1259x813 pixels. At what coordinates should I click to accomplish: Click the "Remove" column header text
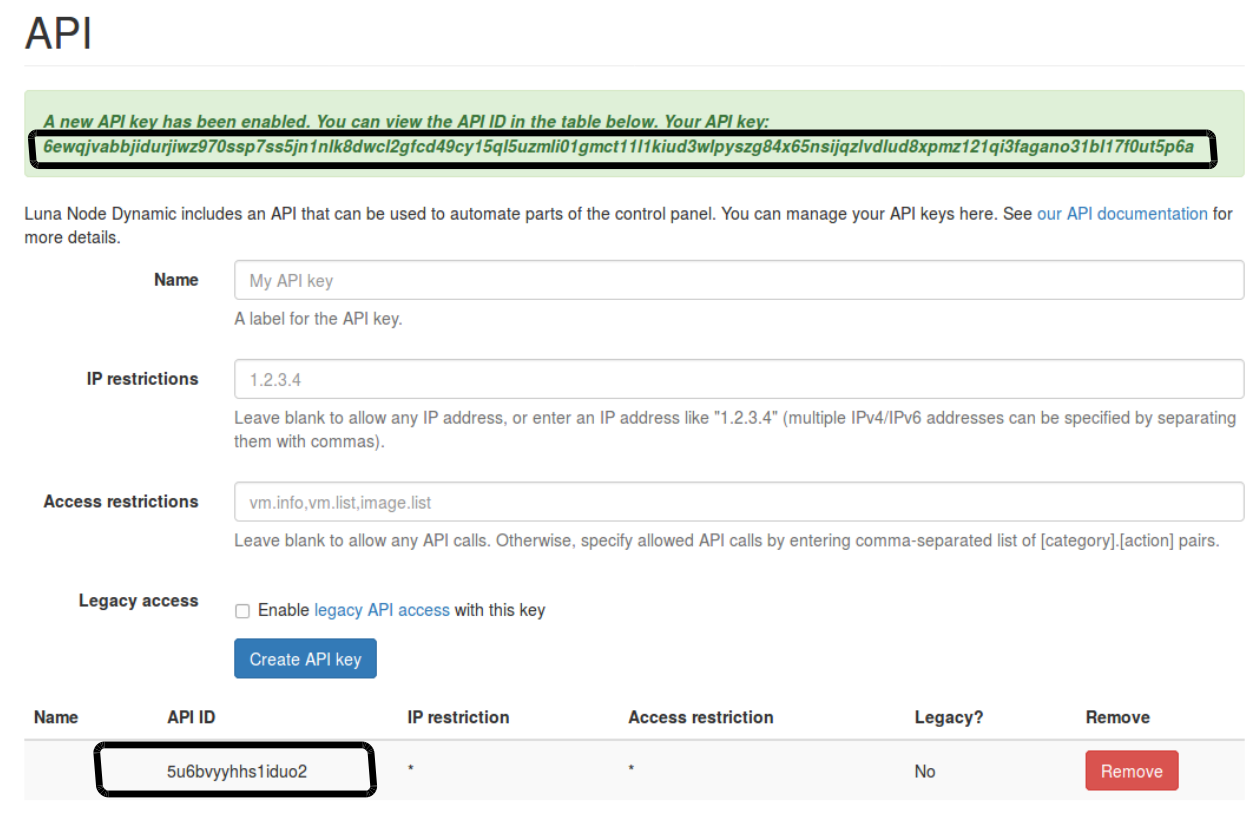point(1118,717)
